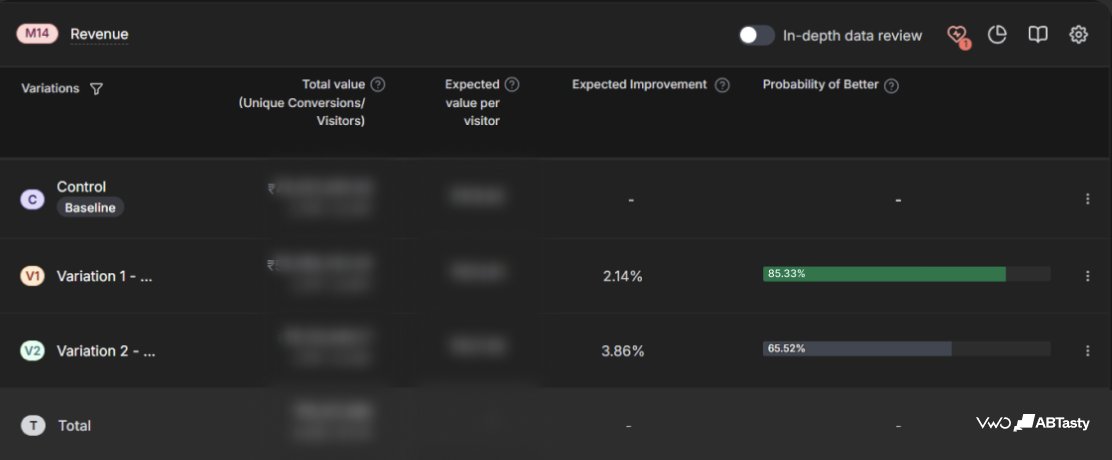This screenshot has width=1112, height=460.
Task: Open more options for Variation 1 row
Action: [1087, 276]
